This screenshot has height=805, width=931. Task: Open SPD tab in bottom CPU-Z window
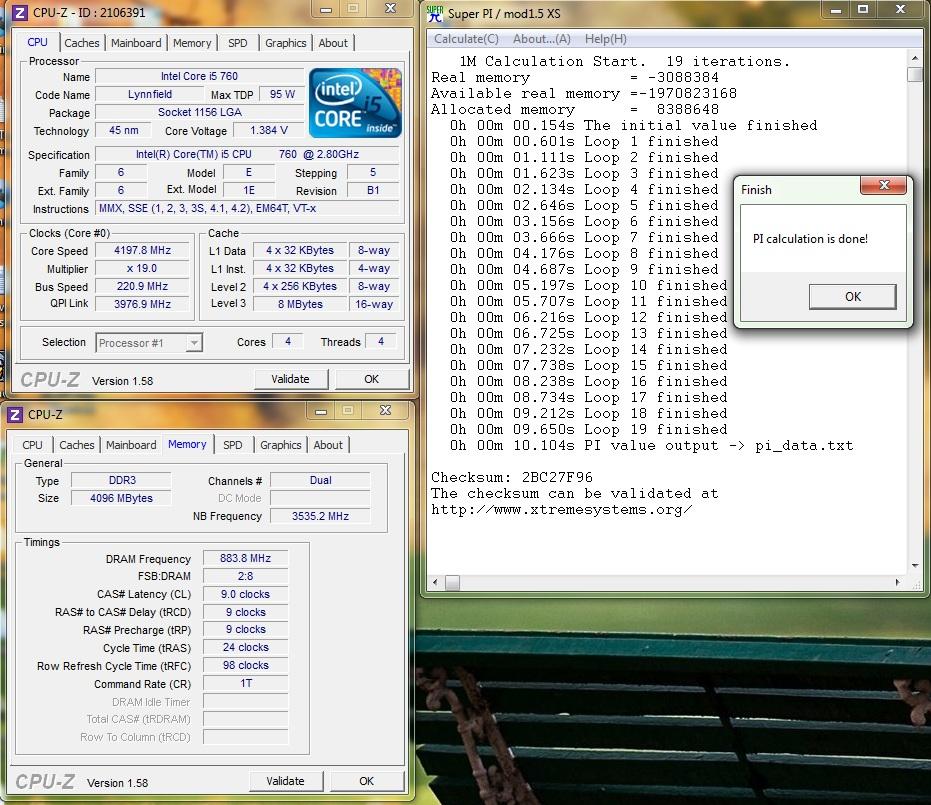coord(233,445)
